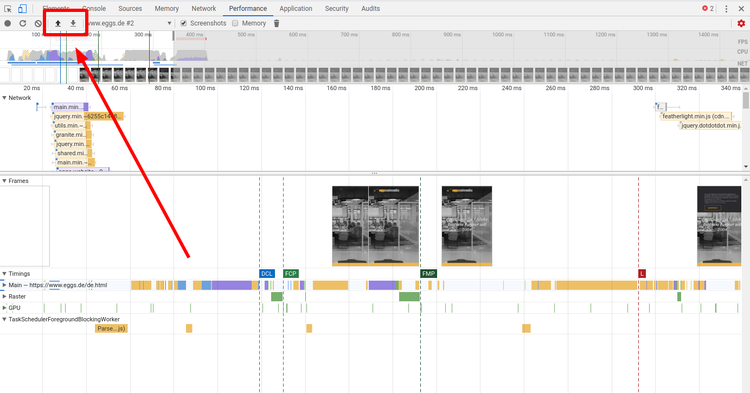This screenshot has height=393, width=750.
Task: Select the jquery.min network request bar
Action: (88, 116)
